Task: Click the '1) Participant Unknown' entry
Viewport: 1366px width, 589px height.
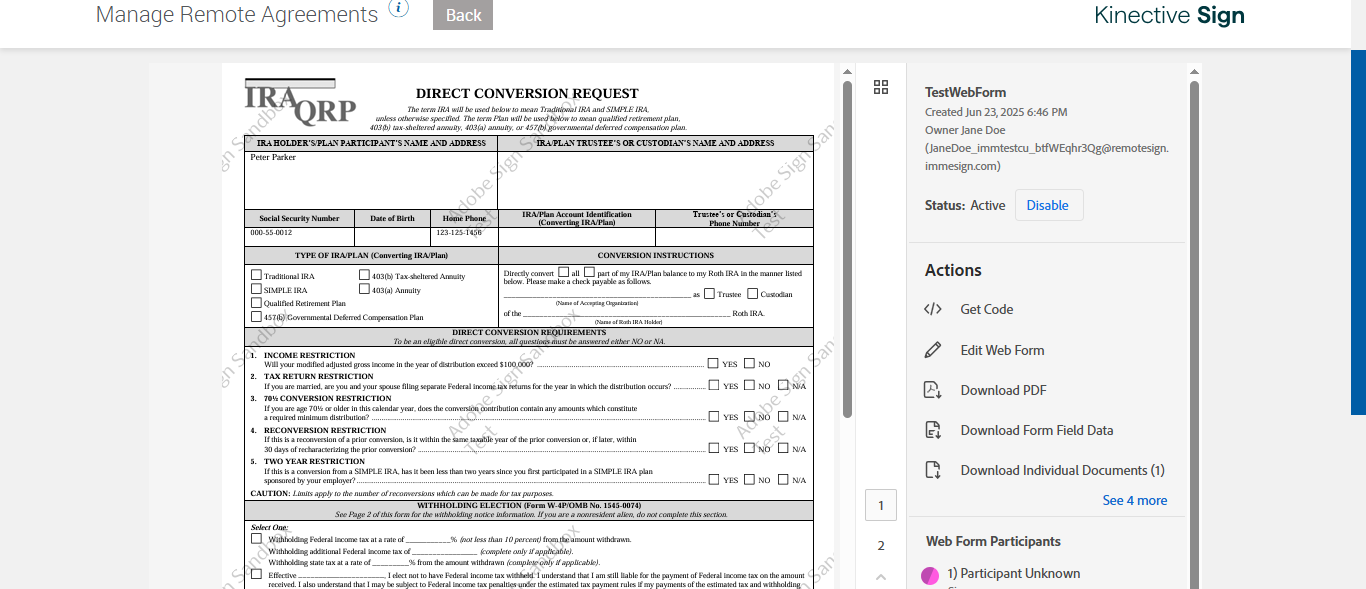Action: click(1014, 573)
